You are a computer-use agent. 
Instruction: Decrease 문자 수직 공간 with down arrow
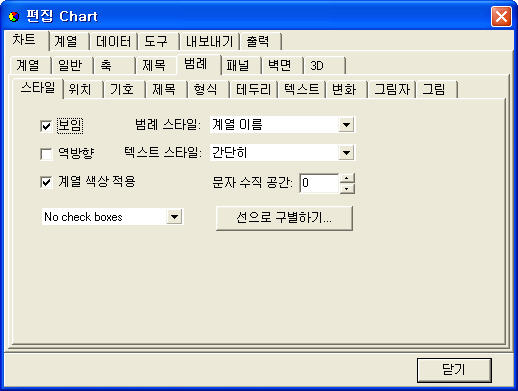[x=347, y=189]
